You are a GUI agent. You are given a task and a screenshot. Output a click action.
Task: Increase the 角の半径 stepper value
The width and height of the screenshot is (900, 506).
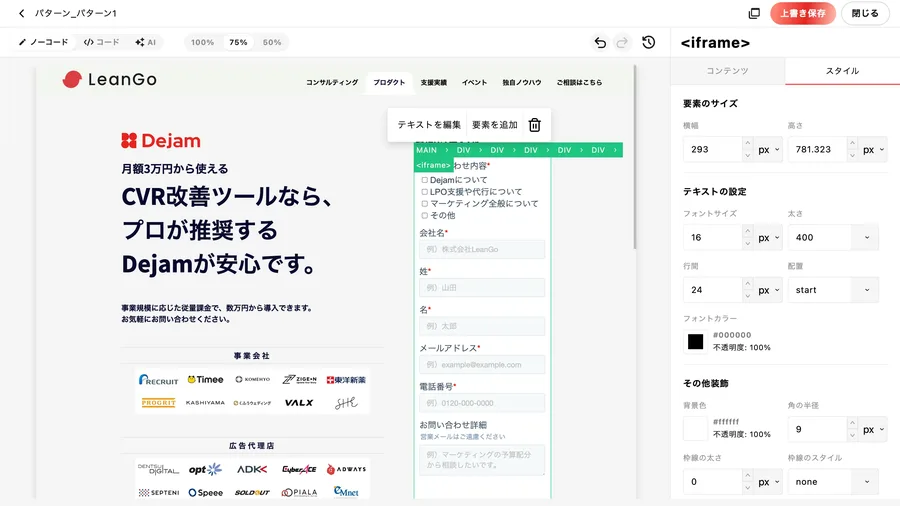(852, 423)
